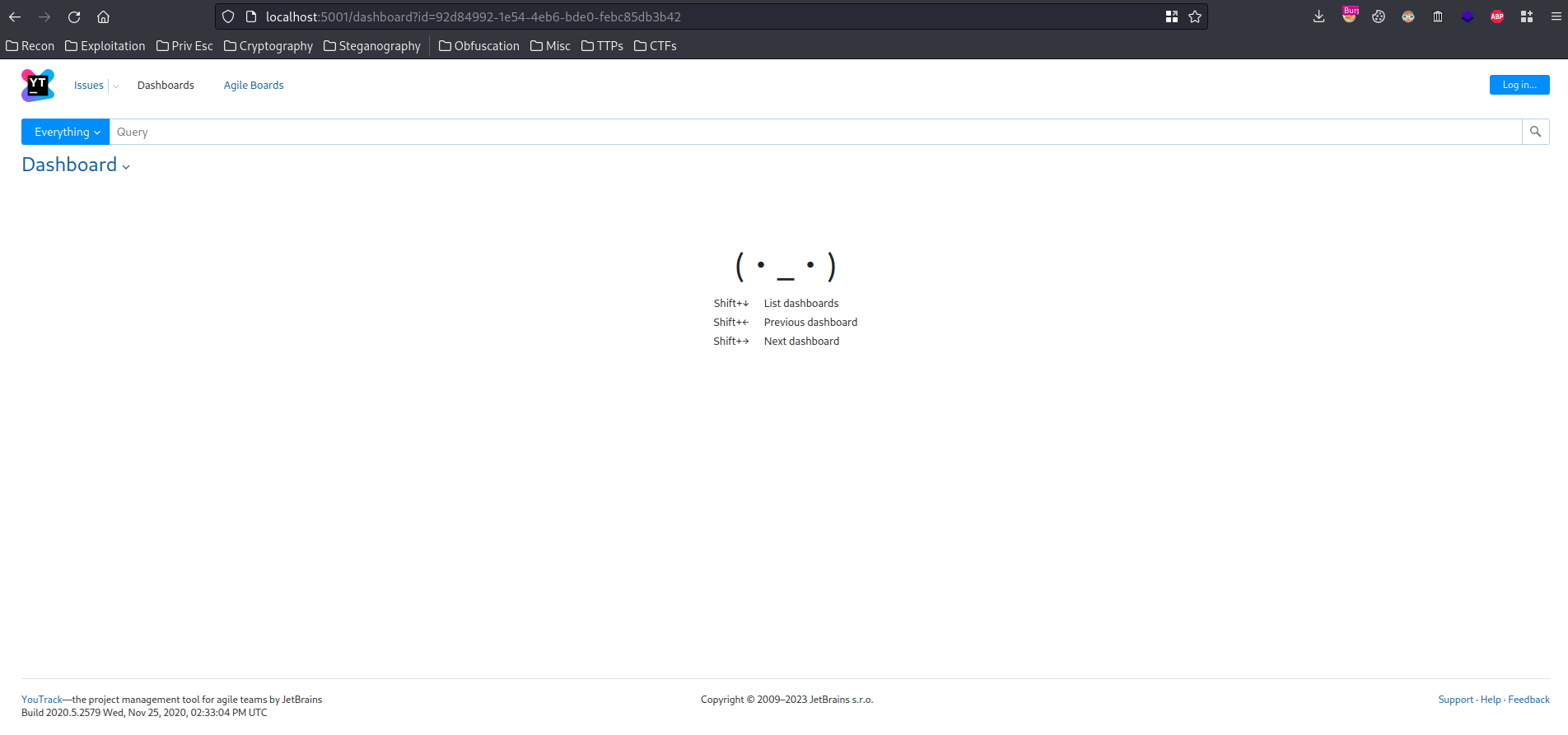Click the Log in button

tap(1519, 85)
